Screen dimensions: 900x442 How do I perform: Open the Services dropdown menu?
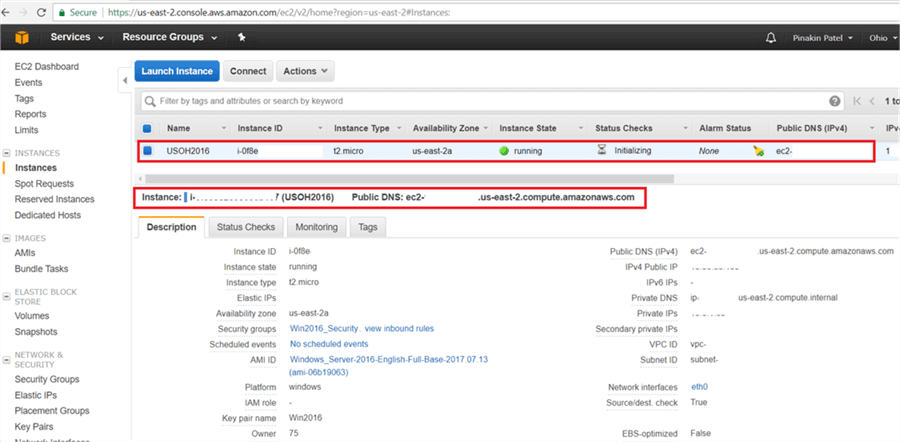(x=77, y=37)
